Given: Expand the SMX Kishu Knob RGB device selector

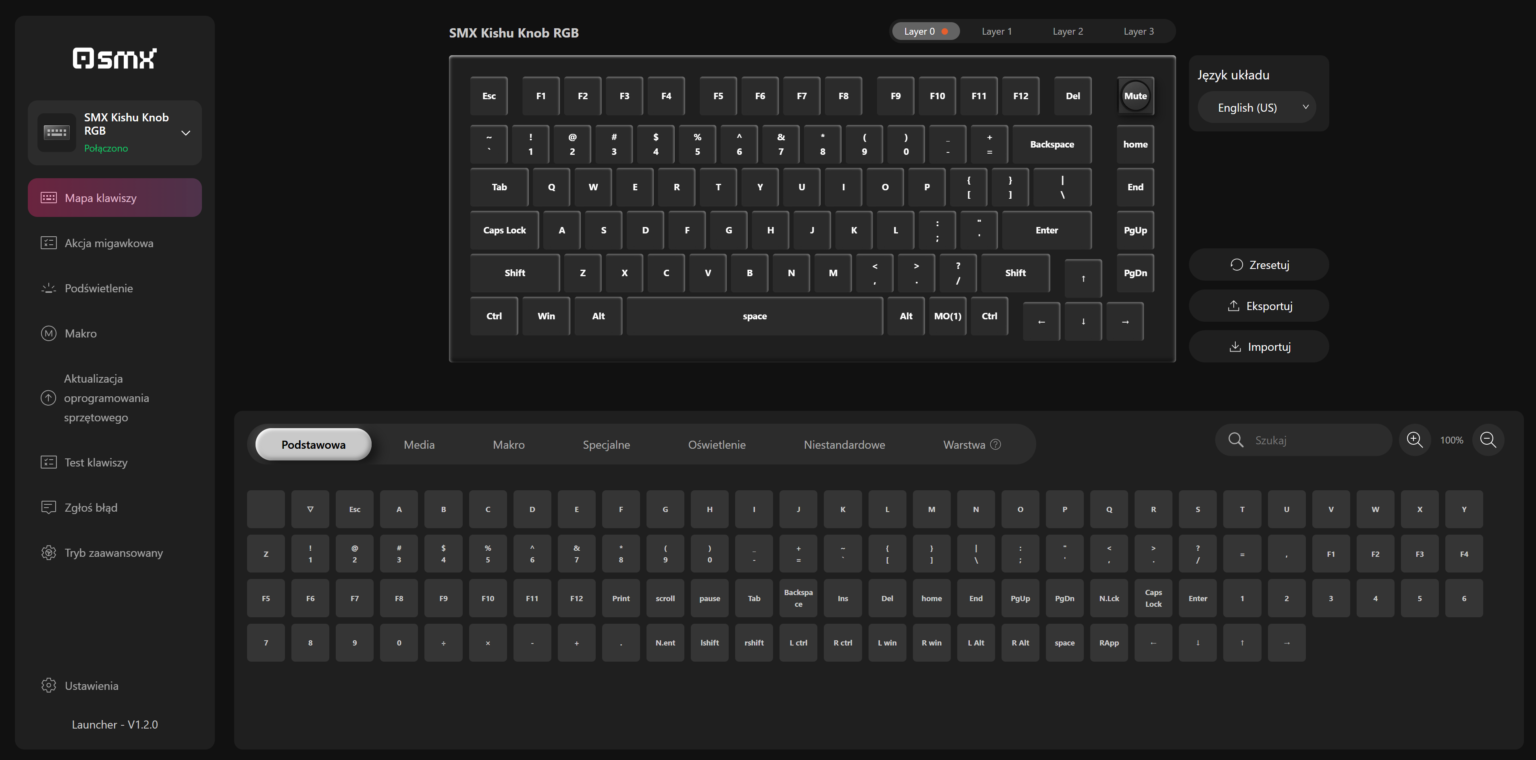Looking at the screenshot, I should pyautogui.click(x=114, y=131).
